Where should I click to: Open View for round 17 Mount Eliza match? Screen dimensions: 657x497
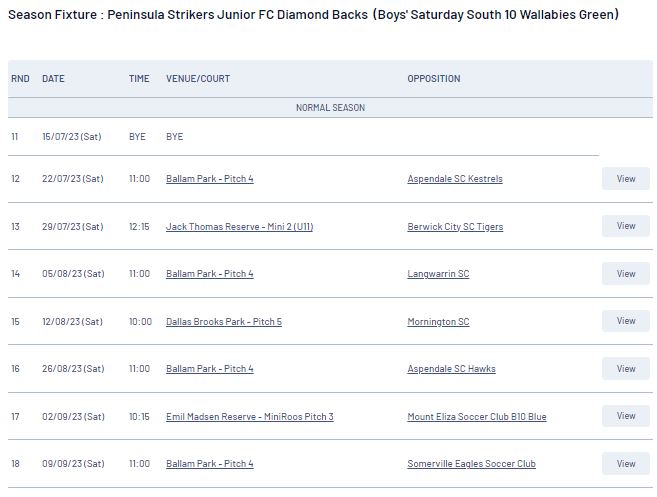click(626, 416)
